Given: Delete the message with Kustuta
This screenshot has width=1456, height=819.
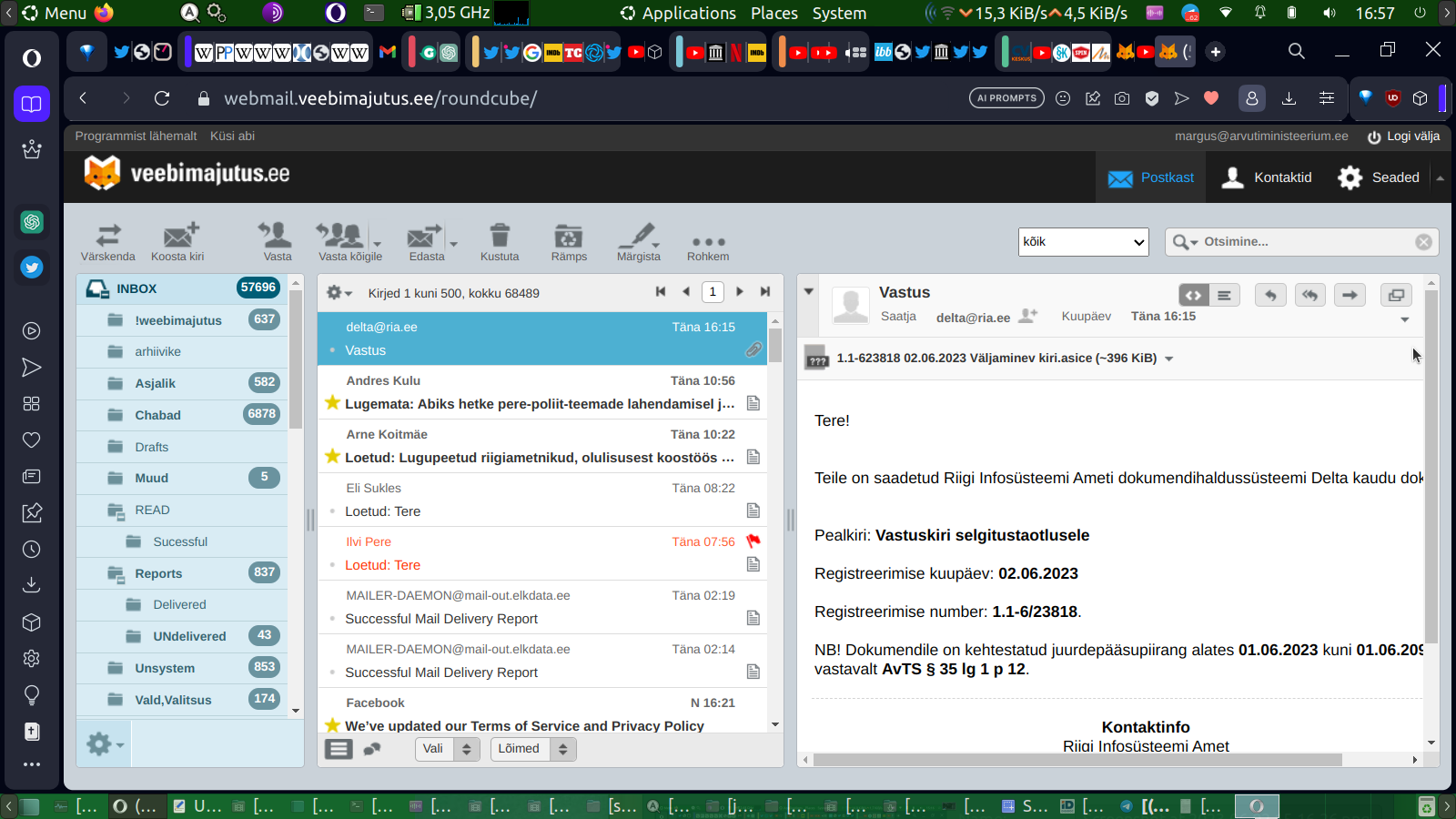Looking at the screenshot, I should (x=500, y=242).
